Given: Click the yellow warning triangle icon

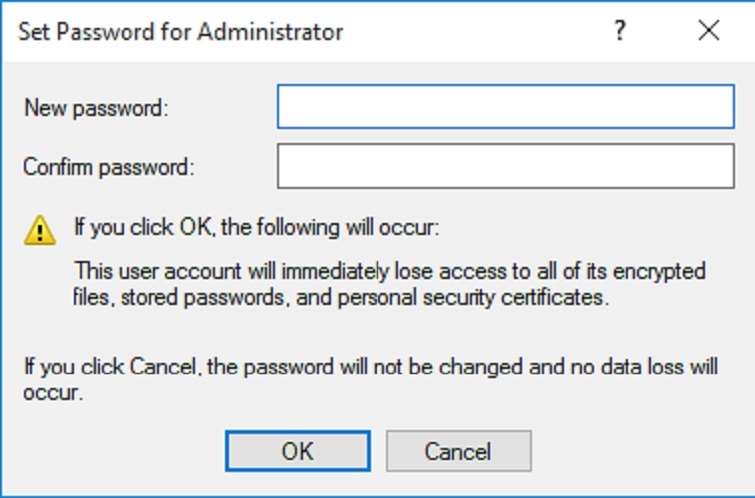Looking at the screenshot, I should click(40, 231).
